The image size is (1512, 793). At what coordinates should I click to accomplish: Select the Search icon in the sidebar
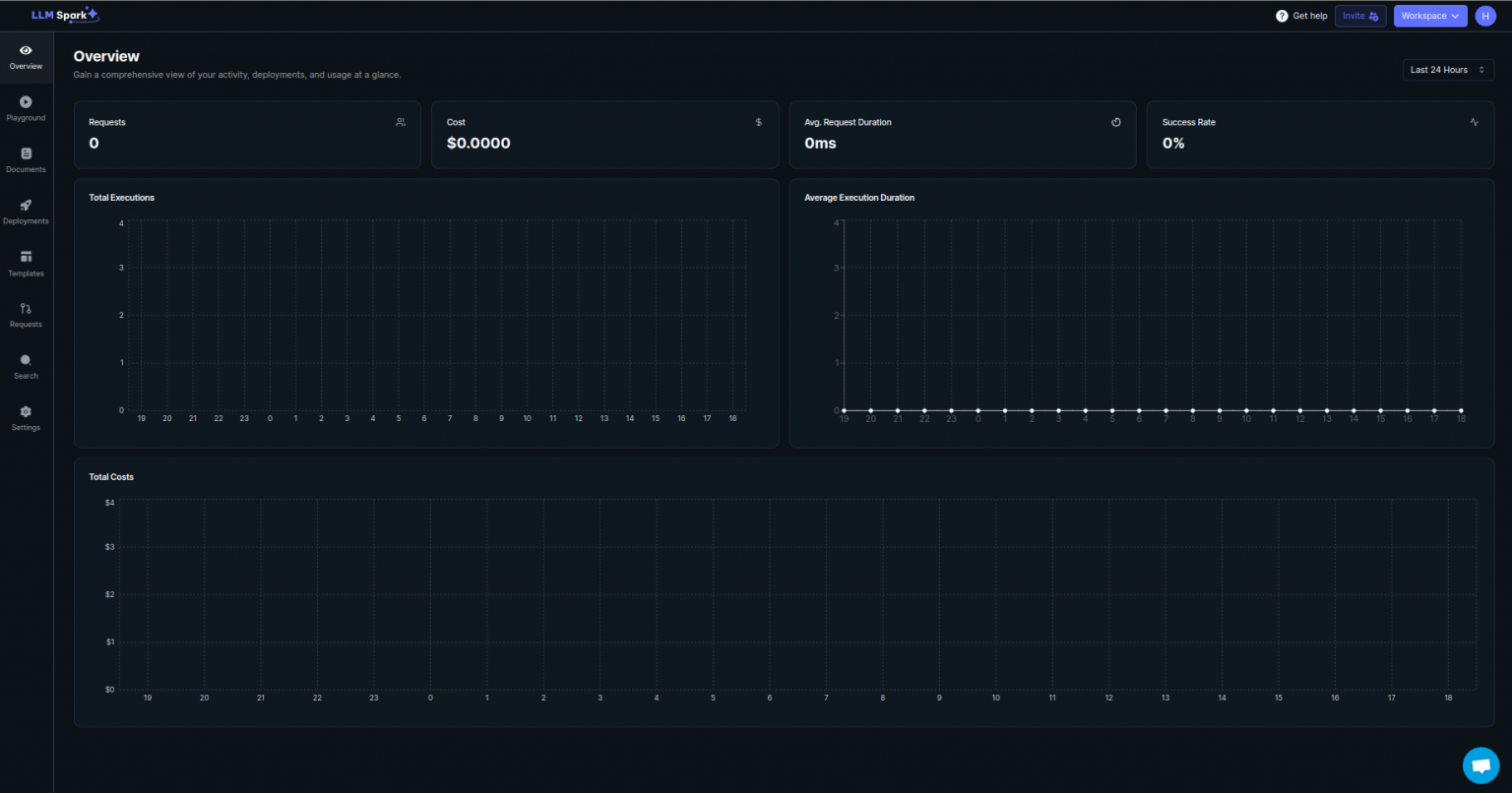click(x=26, y=363)
